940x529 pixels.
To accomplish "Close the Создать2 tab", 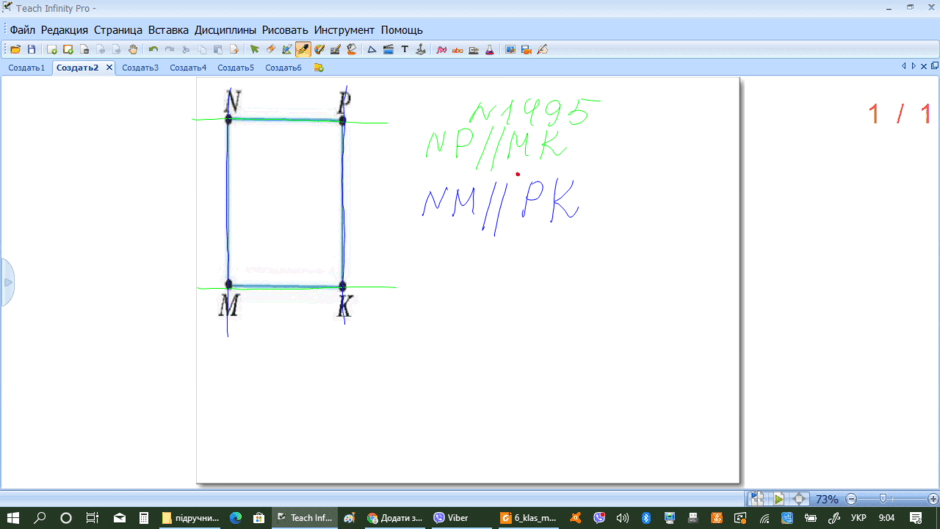I will (109, 68).
